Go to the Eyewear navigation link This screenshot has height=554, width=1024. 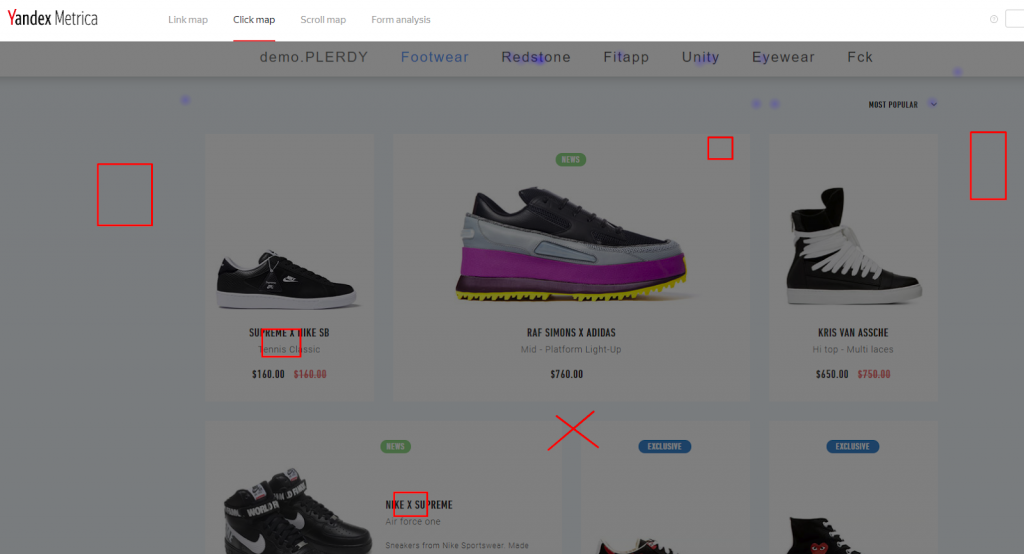[x=783, y=57]
